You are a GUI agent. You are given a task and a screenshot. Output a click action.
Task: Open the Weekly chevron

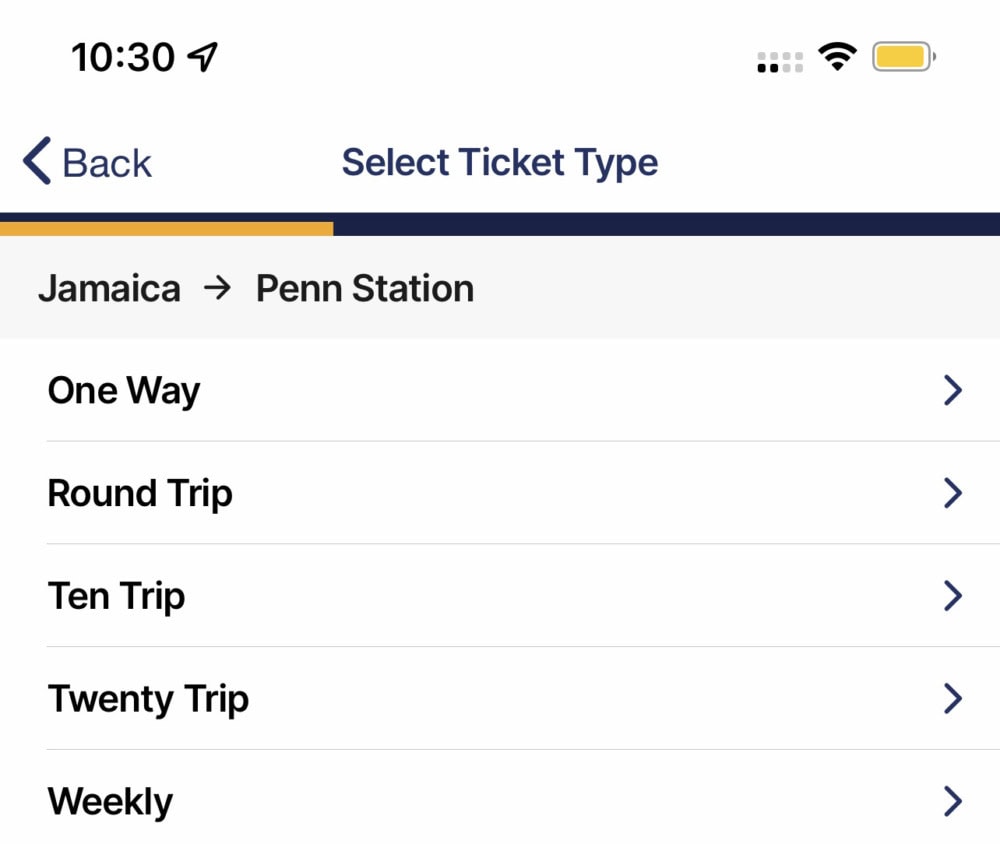click(953, 801)
